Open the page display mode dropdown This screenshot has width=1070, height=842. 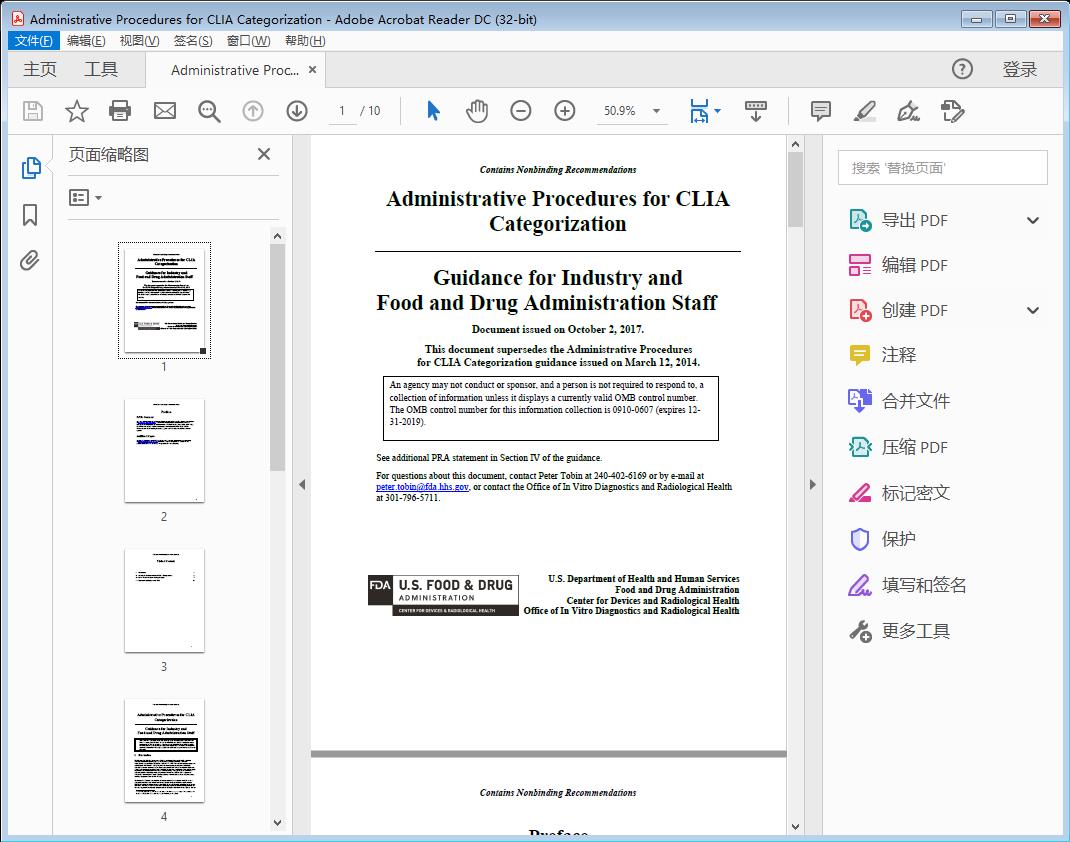click(x=705, y=111)
